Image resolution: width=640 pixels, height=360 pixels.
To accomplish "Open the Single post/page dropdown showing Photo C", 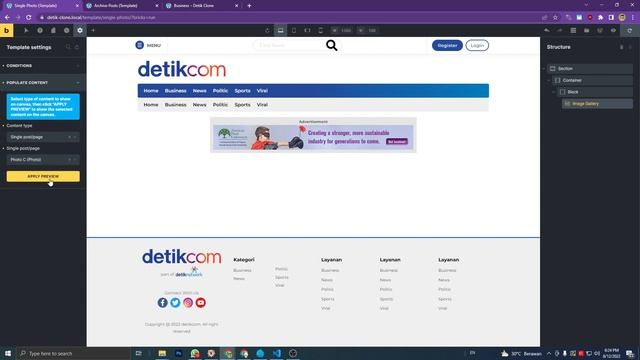I will [x=43, y=160].
